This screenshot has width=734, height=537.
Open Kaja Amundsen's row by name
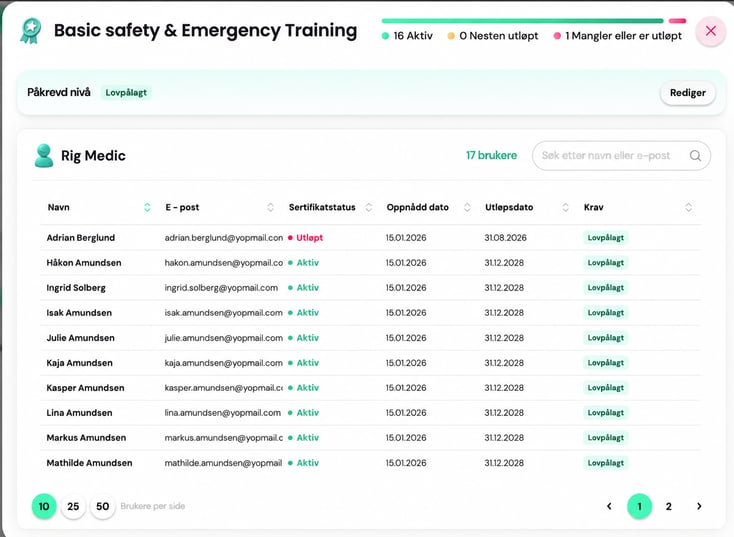80,363
